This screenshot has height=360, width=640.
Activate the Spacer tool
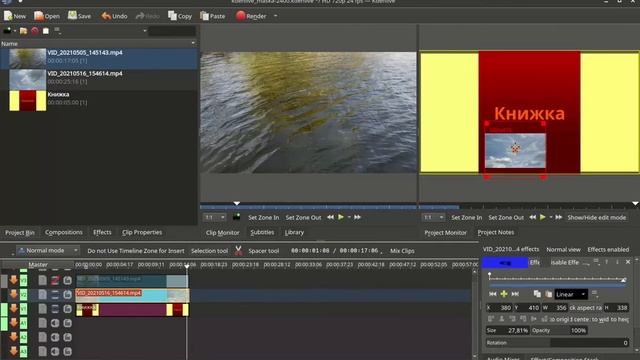(263, 251)
